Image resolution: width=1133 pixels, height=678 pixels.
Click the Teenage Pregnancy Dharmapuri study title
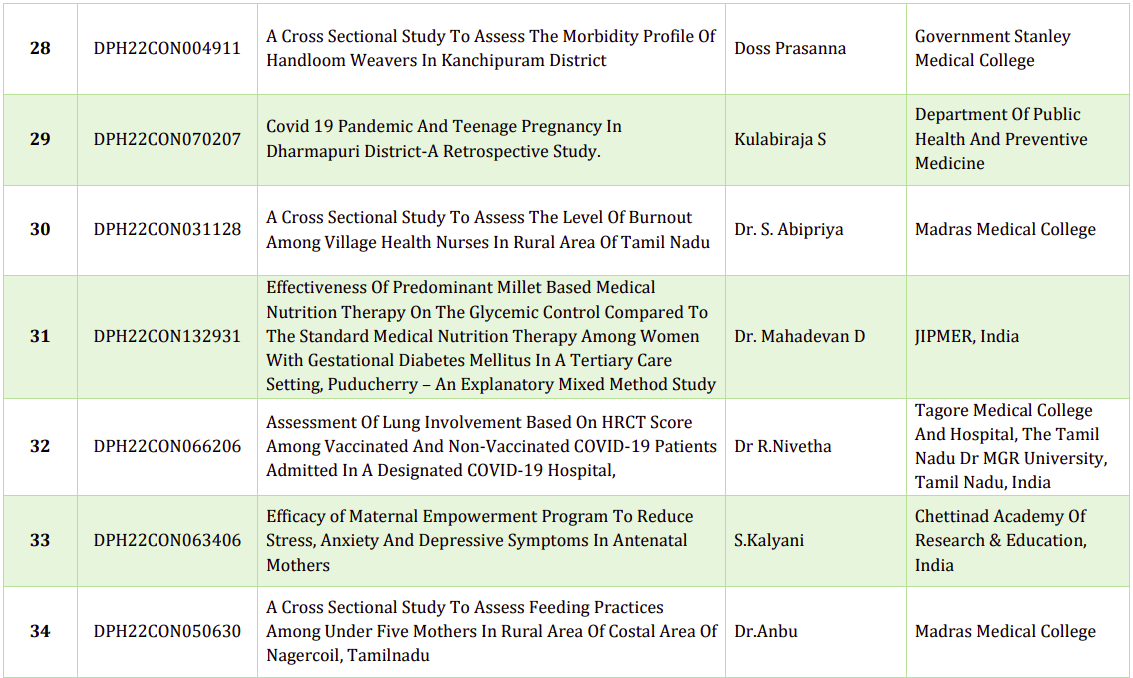[x=444, y=139]
